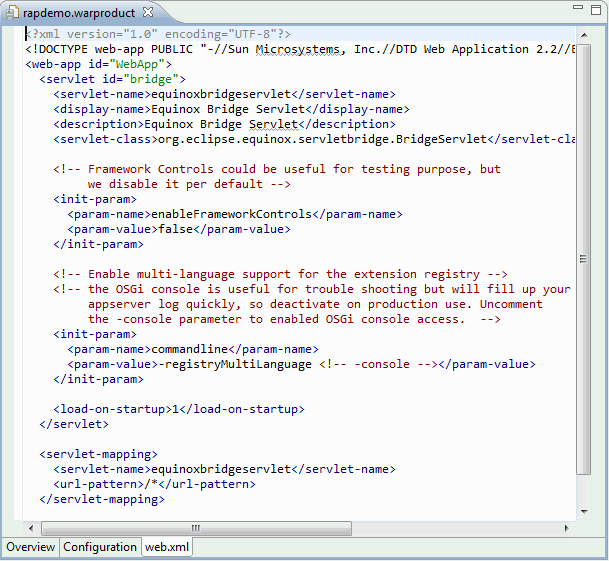Click enableFrameworkControls param-name text
The height and width of the screenshot is (561, 609).
click(231, 214)
